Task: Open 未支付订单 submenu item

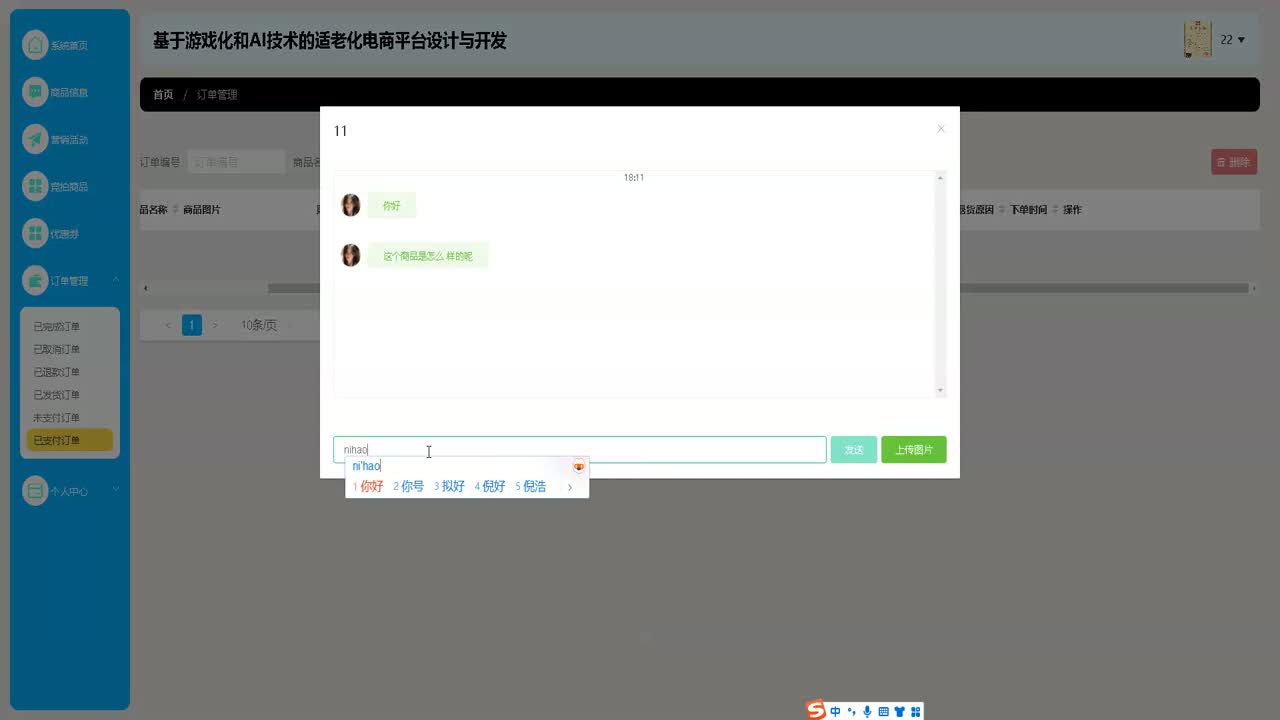Action: coord(57,418)
